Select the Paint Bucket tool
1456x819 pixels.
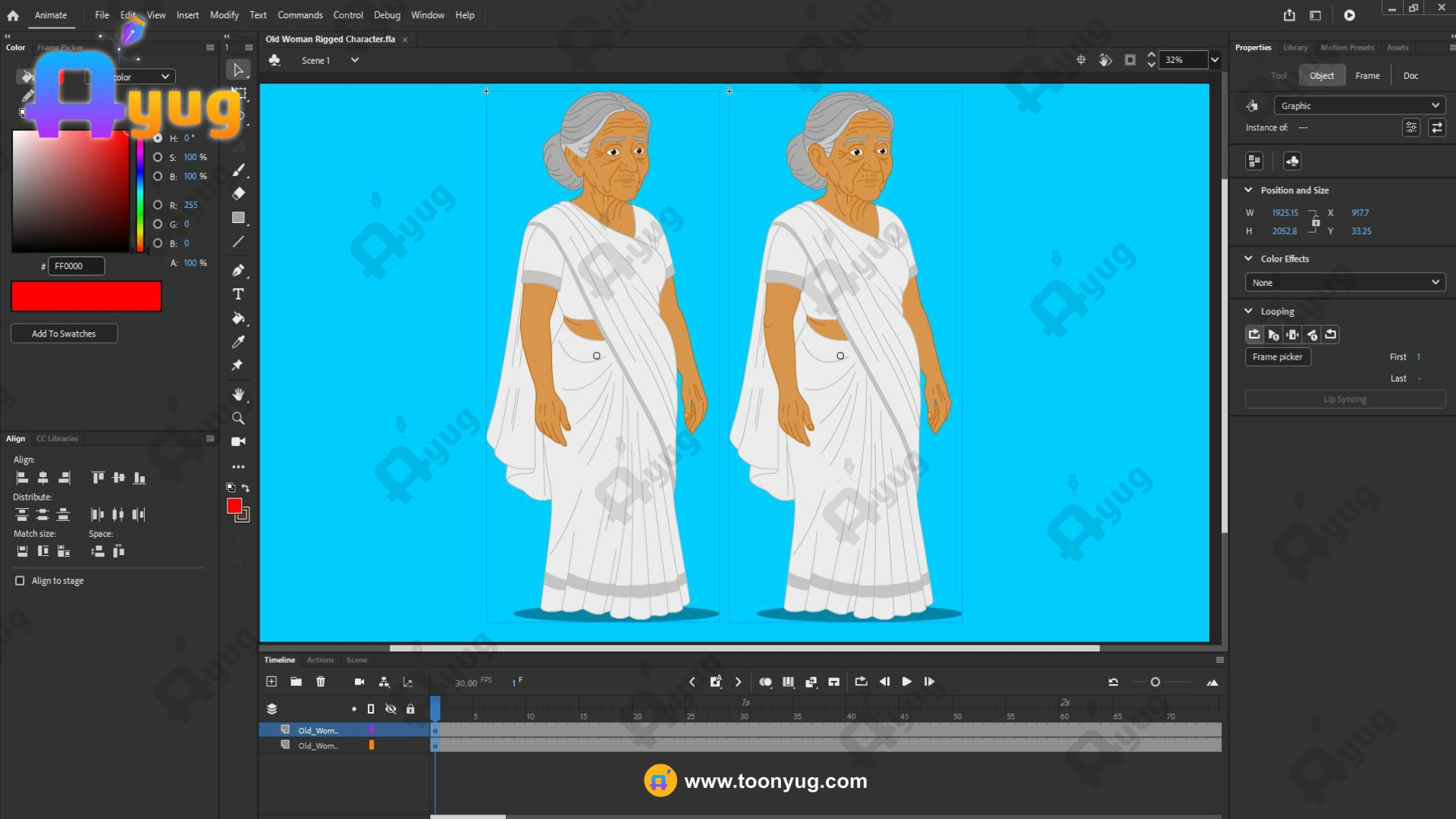238,318
